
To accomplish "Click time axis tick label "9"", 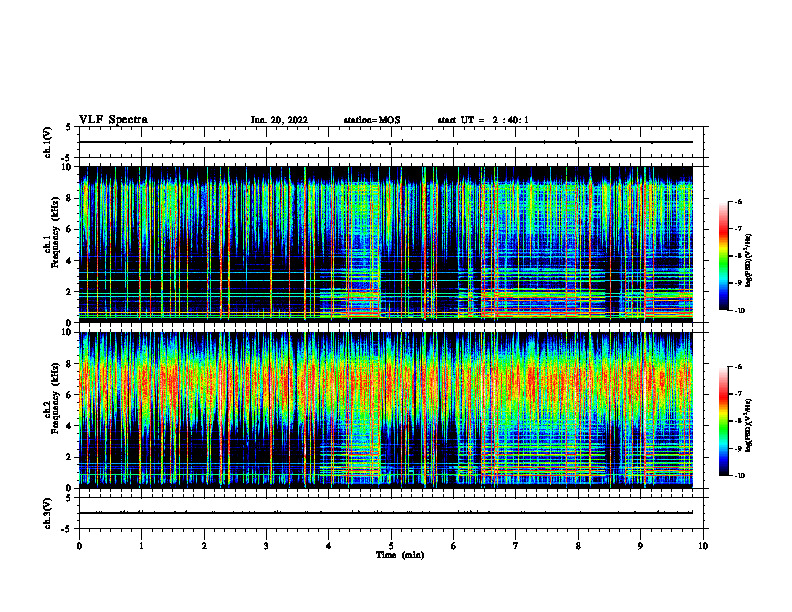I will (640, 546).
